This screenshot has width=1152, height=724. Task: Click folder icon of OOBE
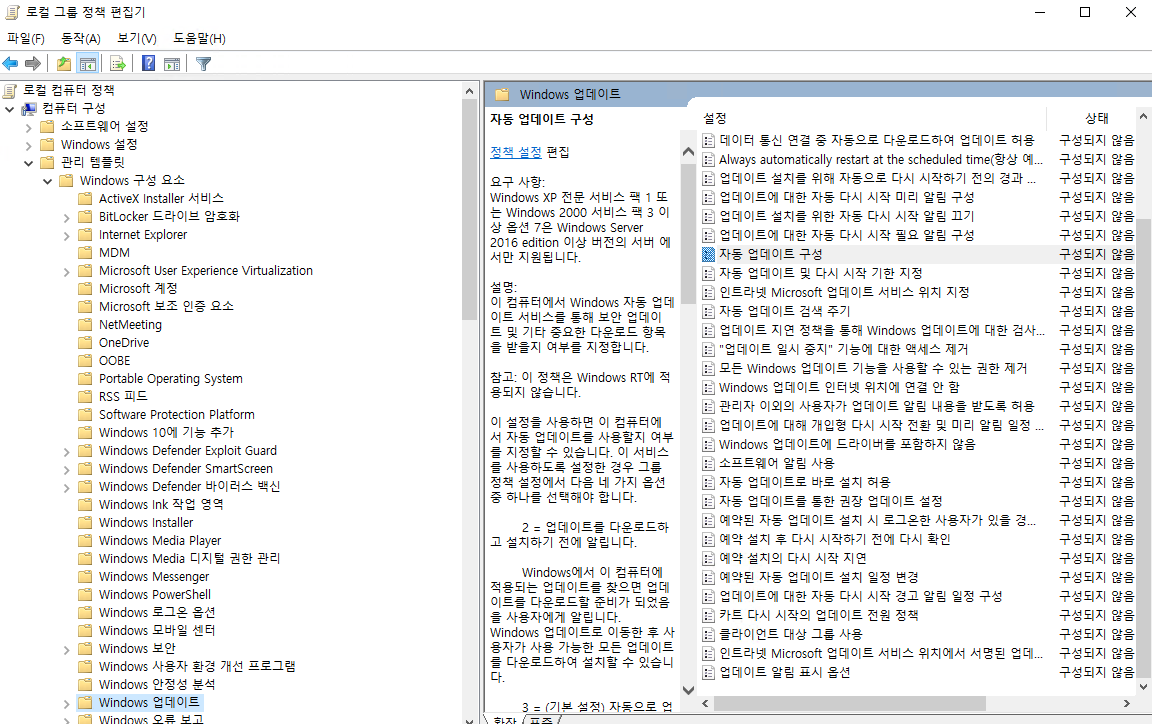pos(85,360)
